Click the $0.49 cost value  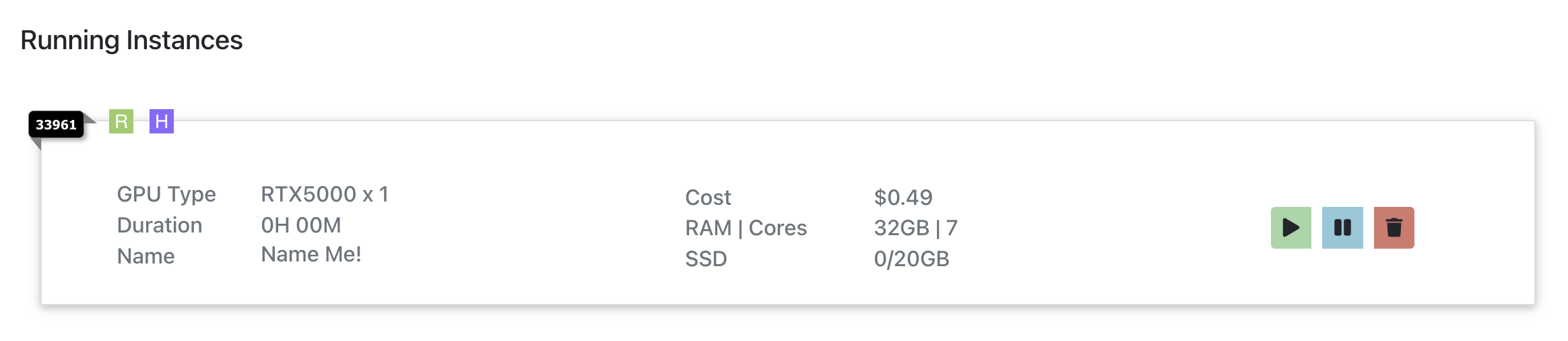click(903, 197)
